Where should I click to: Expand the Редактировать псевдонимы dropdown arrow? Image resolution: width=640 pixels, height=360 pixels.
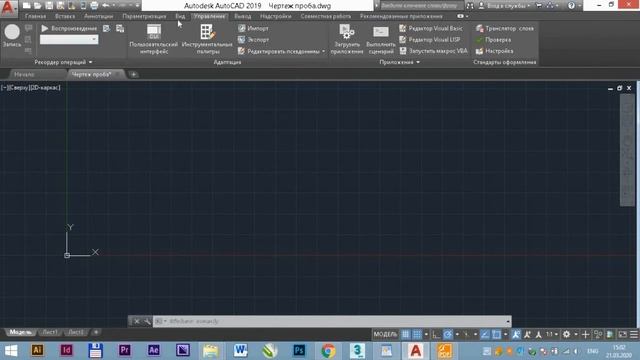tap(324, 51)
